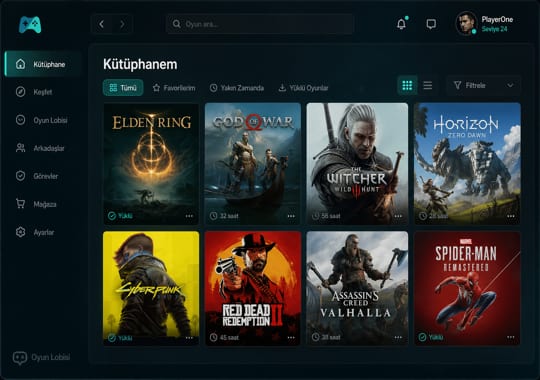This screenshot has width=540, height=380.
Task: Select the Tümü tab
Action: tap(123, 88)
